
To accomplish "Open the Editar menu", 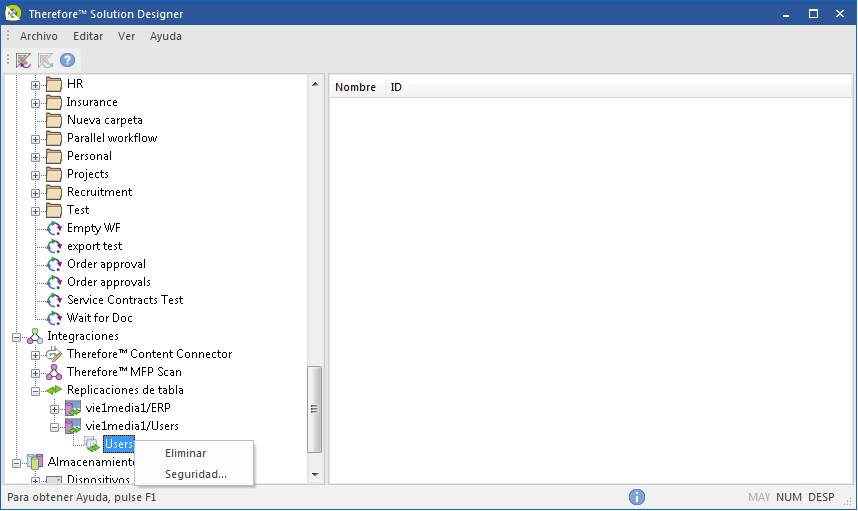I will (88, 36).
